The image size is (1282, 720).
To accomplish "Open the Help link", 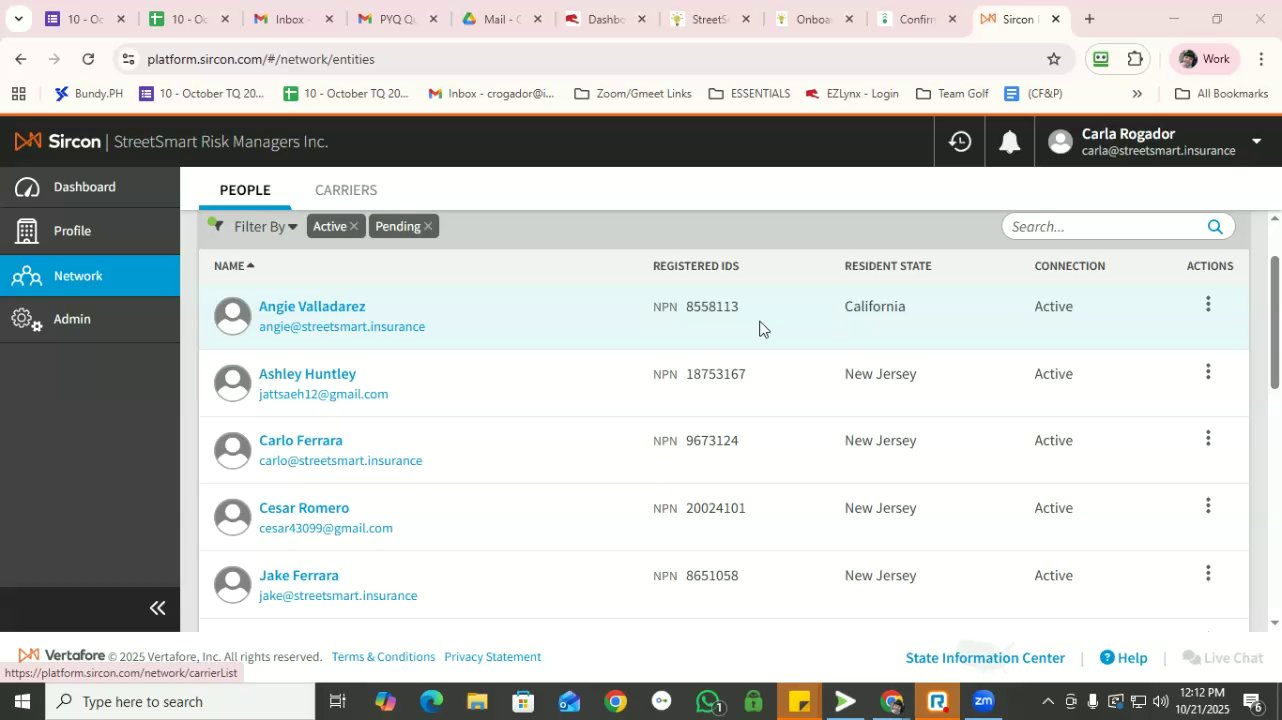I will coord(1123,658).
